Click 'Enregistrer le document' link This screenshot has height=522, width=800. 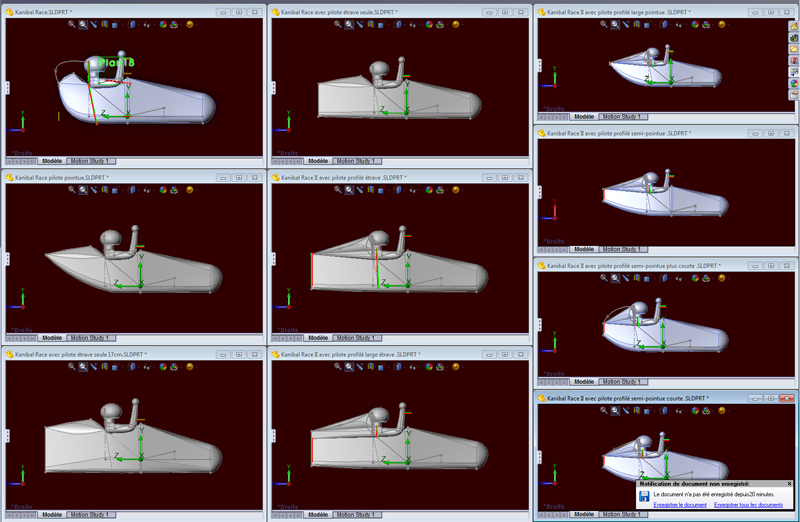(x=681, y=505)
